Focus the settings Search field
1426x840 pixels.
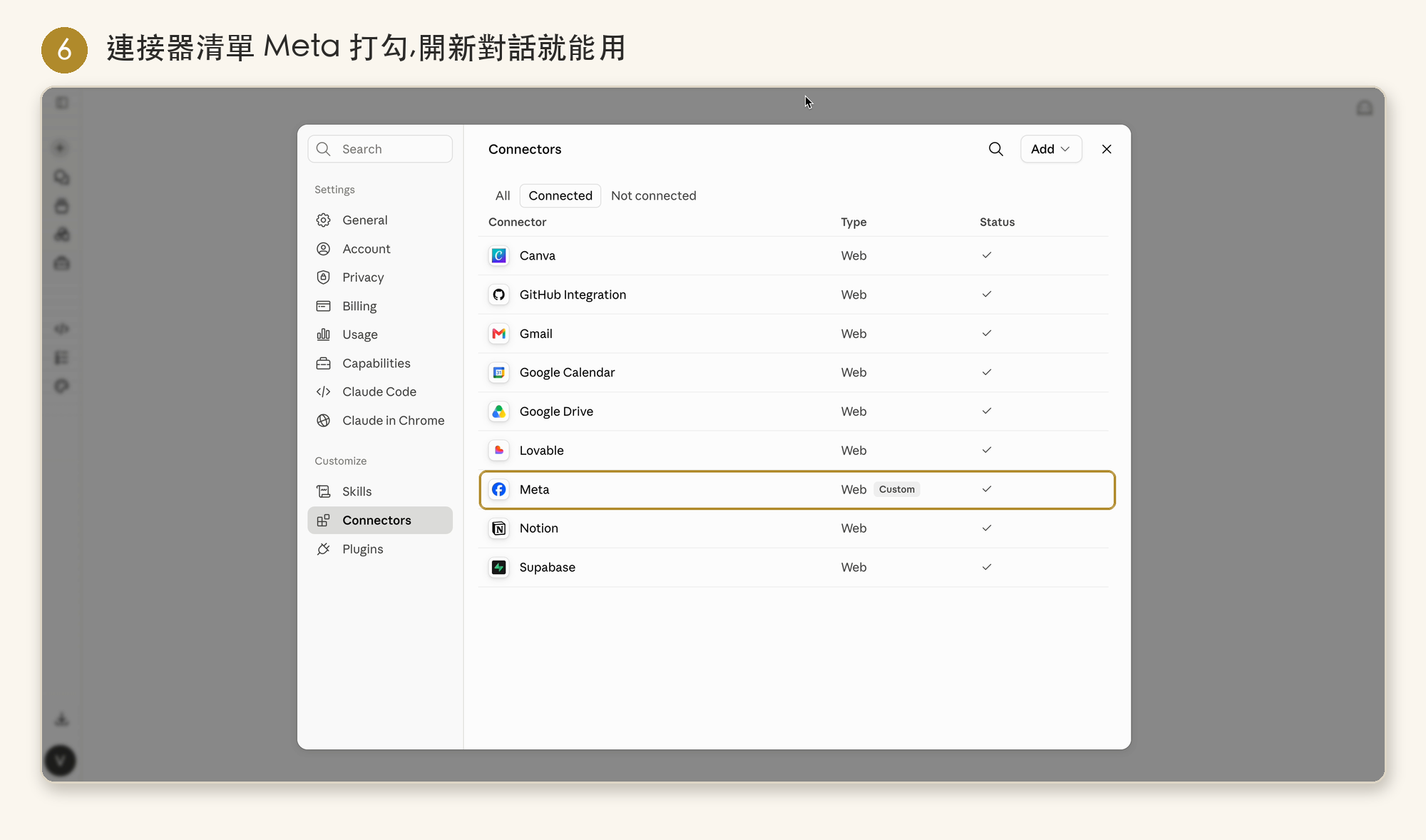pyautogui.click(x=380, y=149)
